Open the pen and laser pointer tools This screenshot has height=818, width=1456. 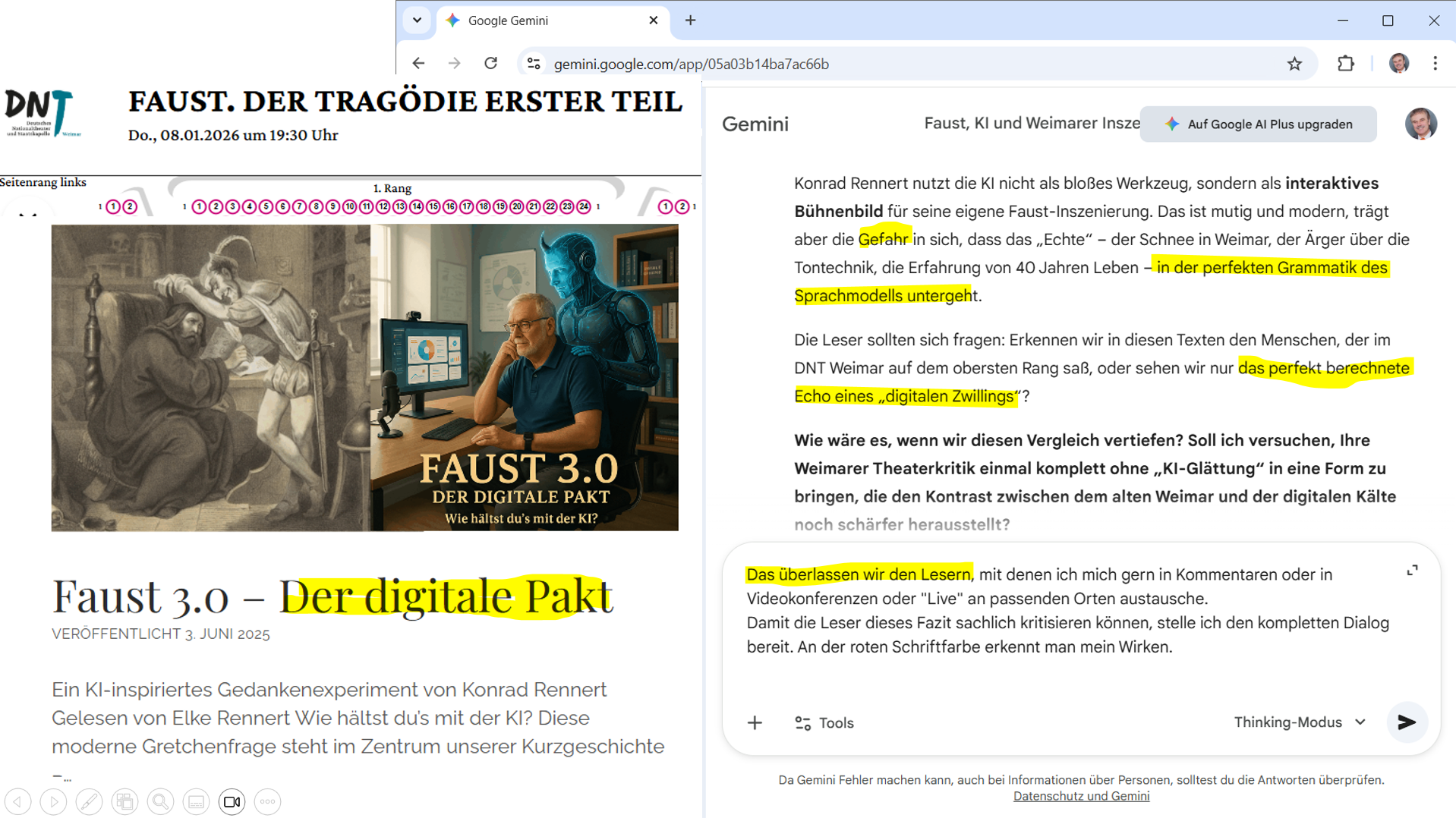[89, 801]
